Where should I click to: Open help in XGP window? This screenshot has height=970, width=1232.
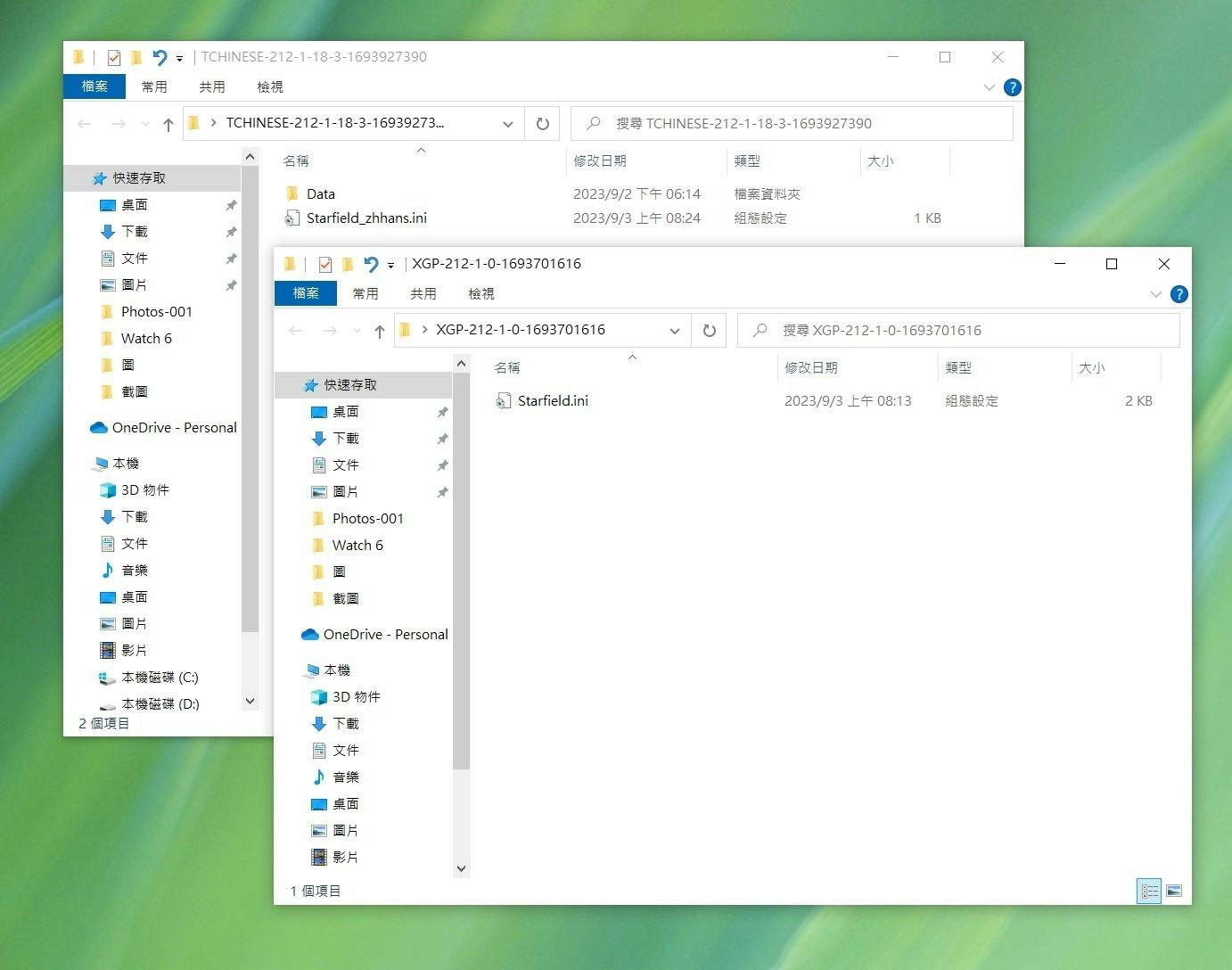click(x=1179, y=294)
